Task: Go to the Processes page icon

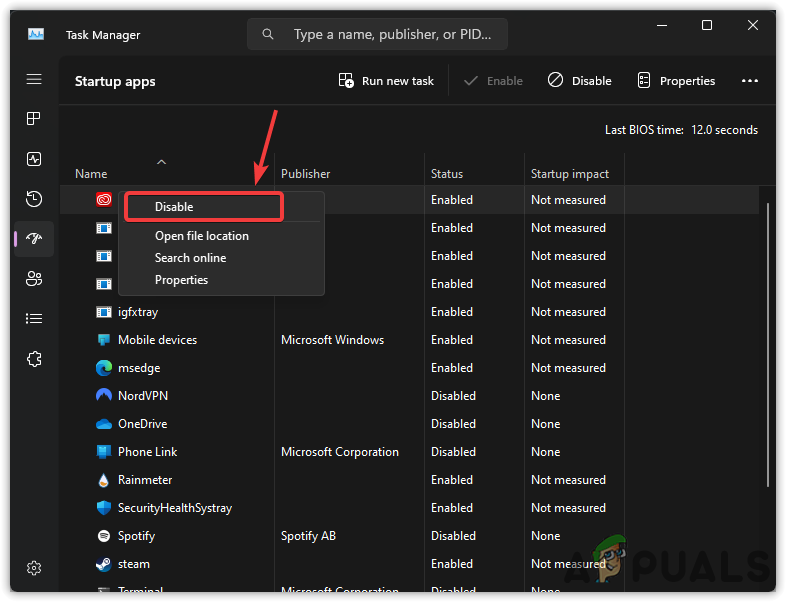Action: click(34, 119)
